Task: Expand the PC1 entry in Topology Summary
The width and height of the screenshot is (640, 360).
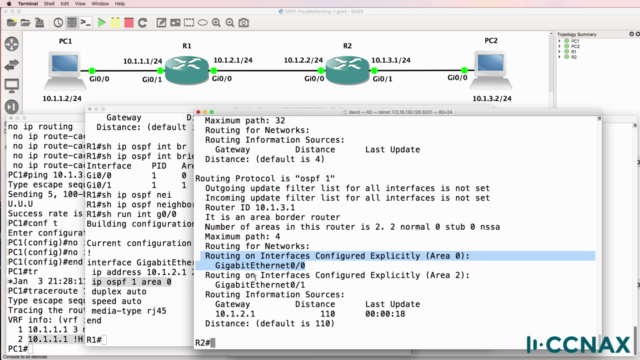Action: pyautogui.click(x=560, y=41)
